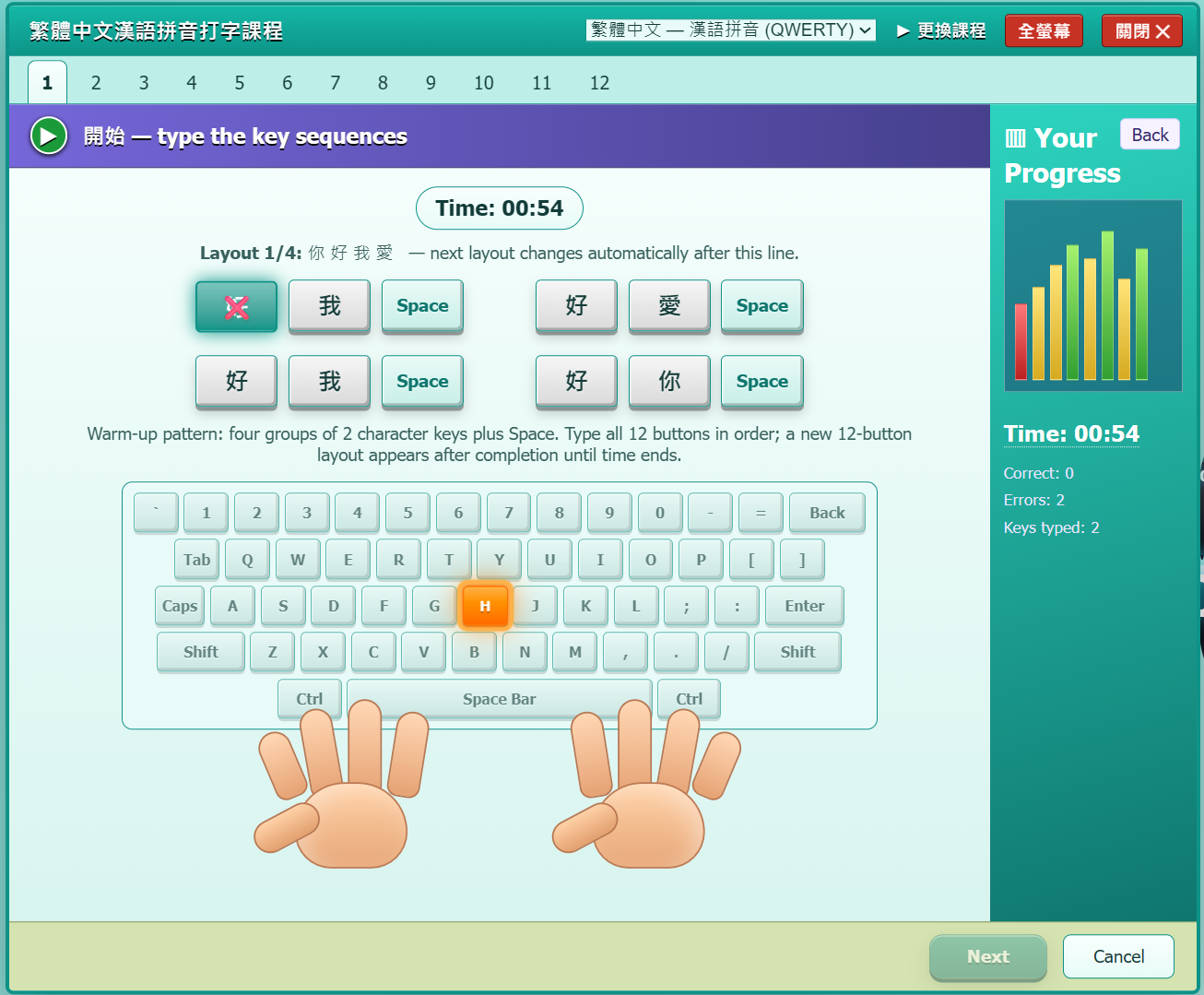The height and width of the screenshot is (995, 1204).
Task: Click the Next button
Action: click(x=988, y=957)
